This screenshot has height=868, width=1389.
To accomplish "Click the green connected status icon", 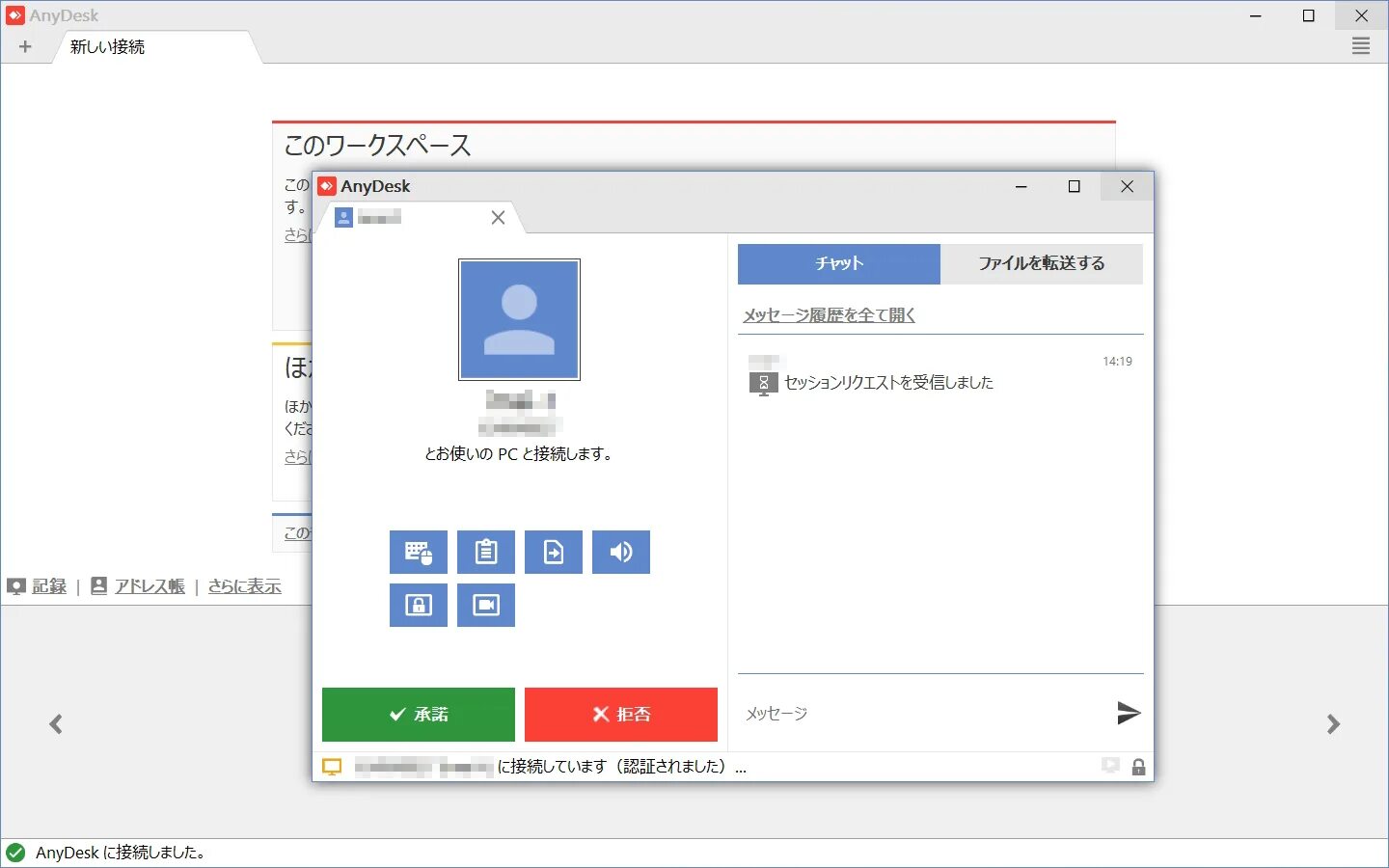I will (x=15, y=853).
